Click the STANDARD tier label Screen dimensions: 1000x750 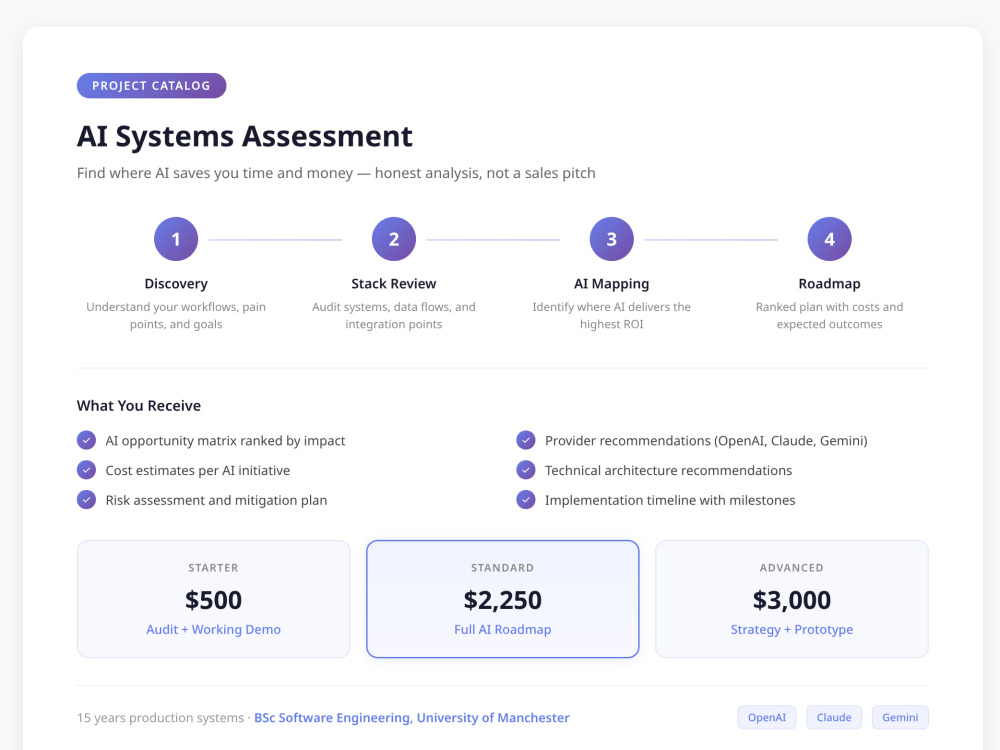point(503,568)
